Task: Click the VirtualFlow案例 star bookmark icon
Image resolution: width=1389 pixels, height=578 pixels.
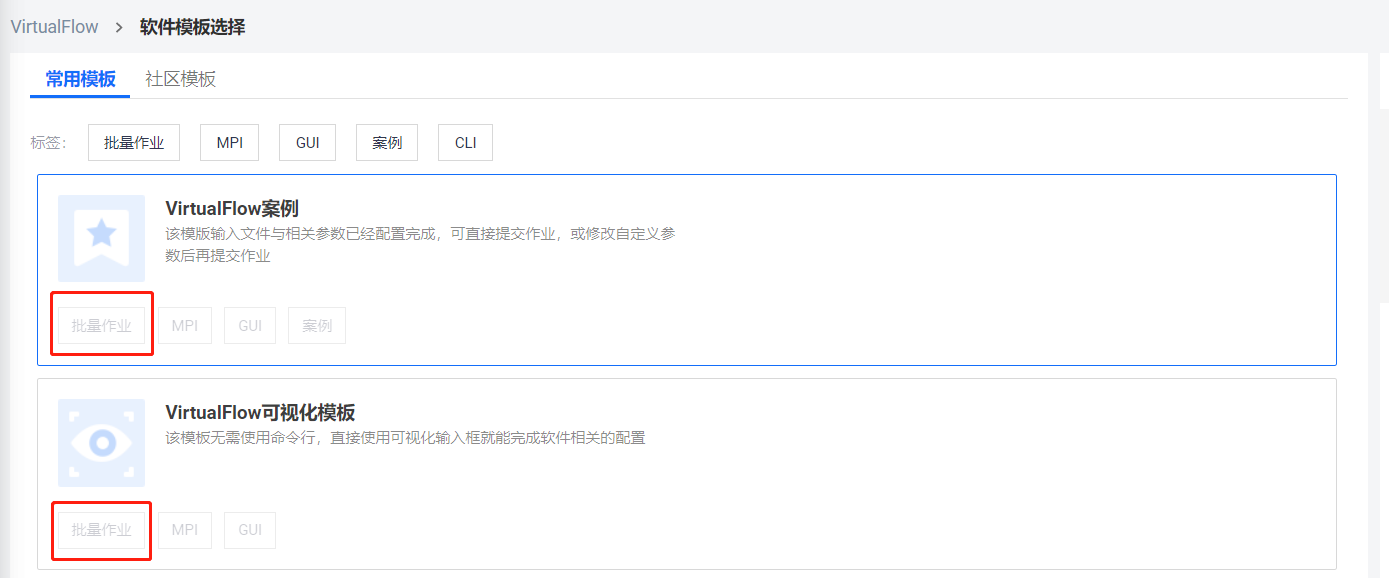Action: pos(101,238)
